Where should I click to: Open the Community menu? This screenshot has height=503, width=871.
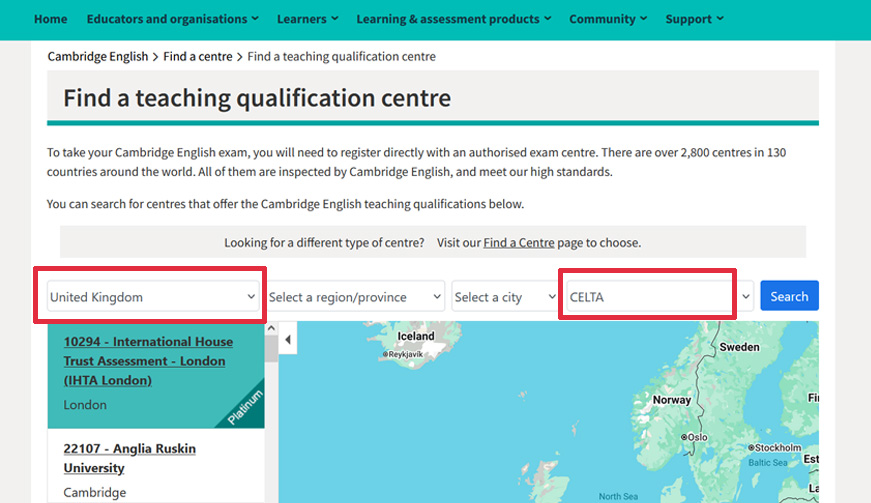(x=608, y=19)
